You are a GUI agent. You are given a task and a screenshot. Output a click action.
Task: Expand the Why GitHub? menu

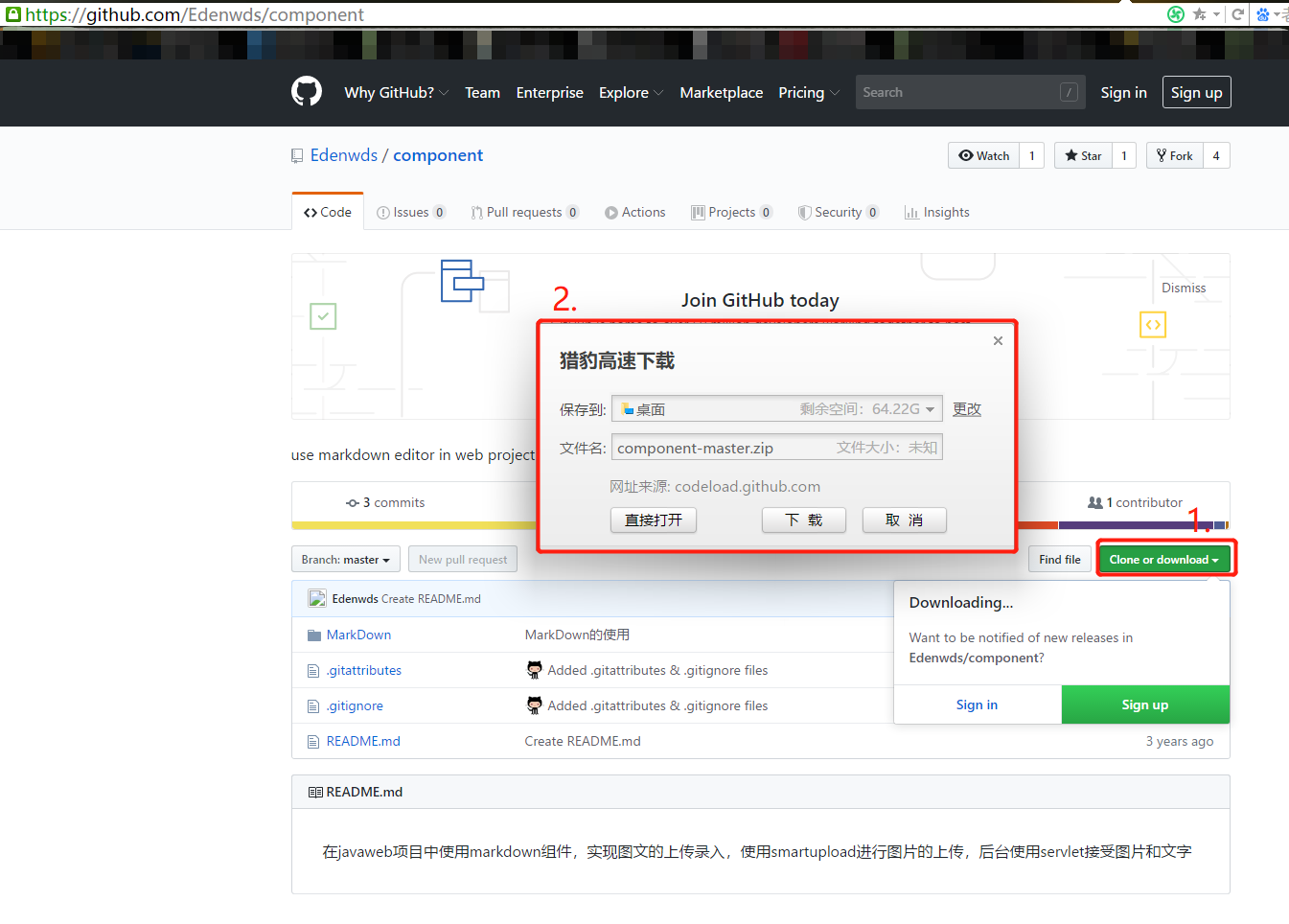point(397,92)
